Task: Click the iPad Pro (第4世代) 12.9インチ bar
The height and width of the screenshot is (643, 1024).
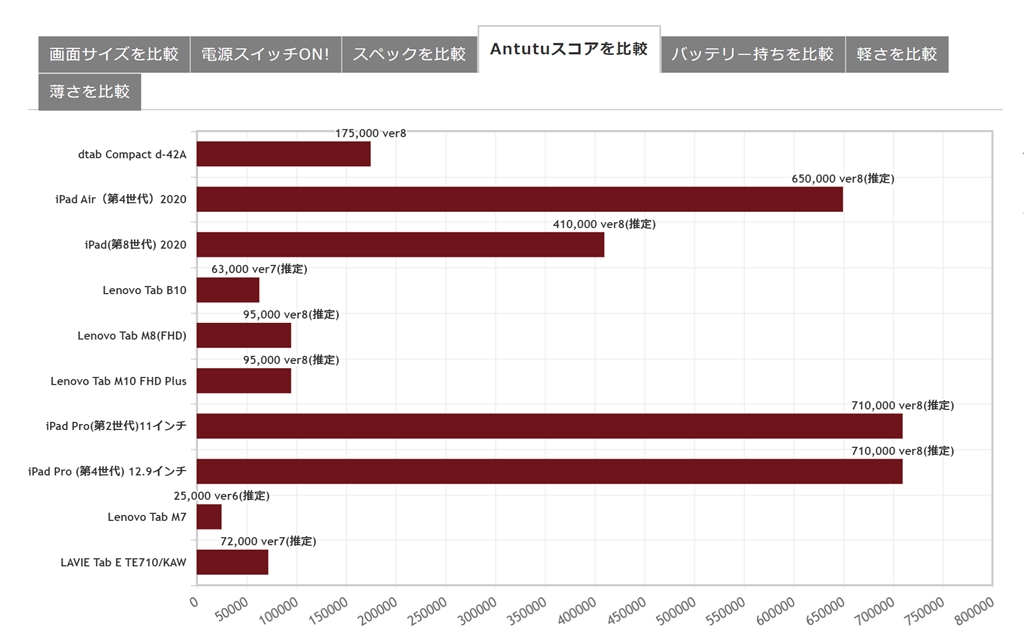Action: 549,471
